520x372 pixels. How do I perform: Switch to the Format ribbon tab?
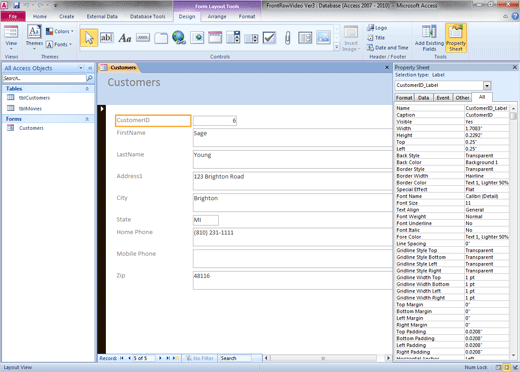[x=247, y=16]
